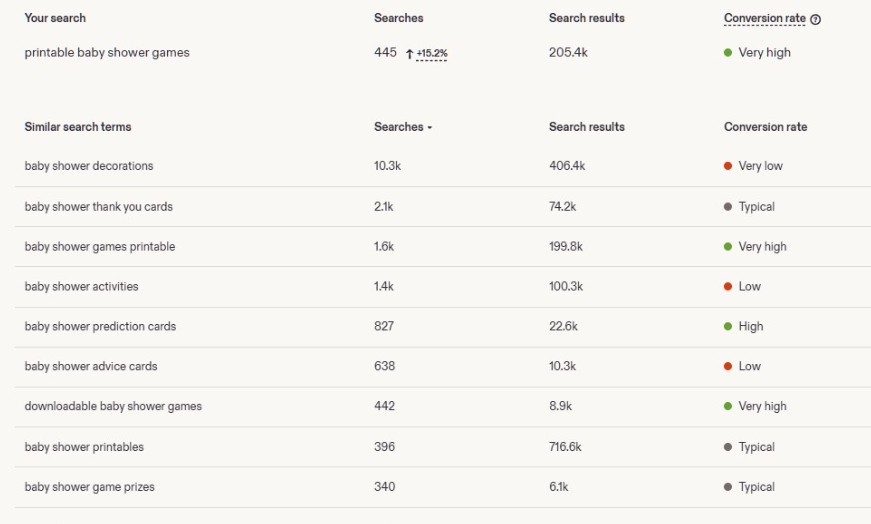
Task: Click red status dot for baby shower decorations
Action: point(728,166)
